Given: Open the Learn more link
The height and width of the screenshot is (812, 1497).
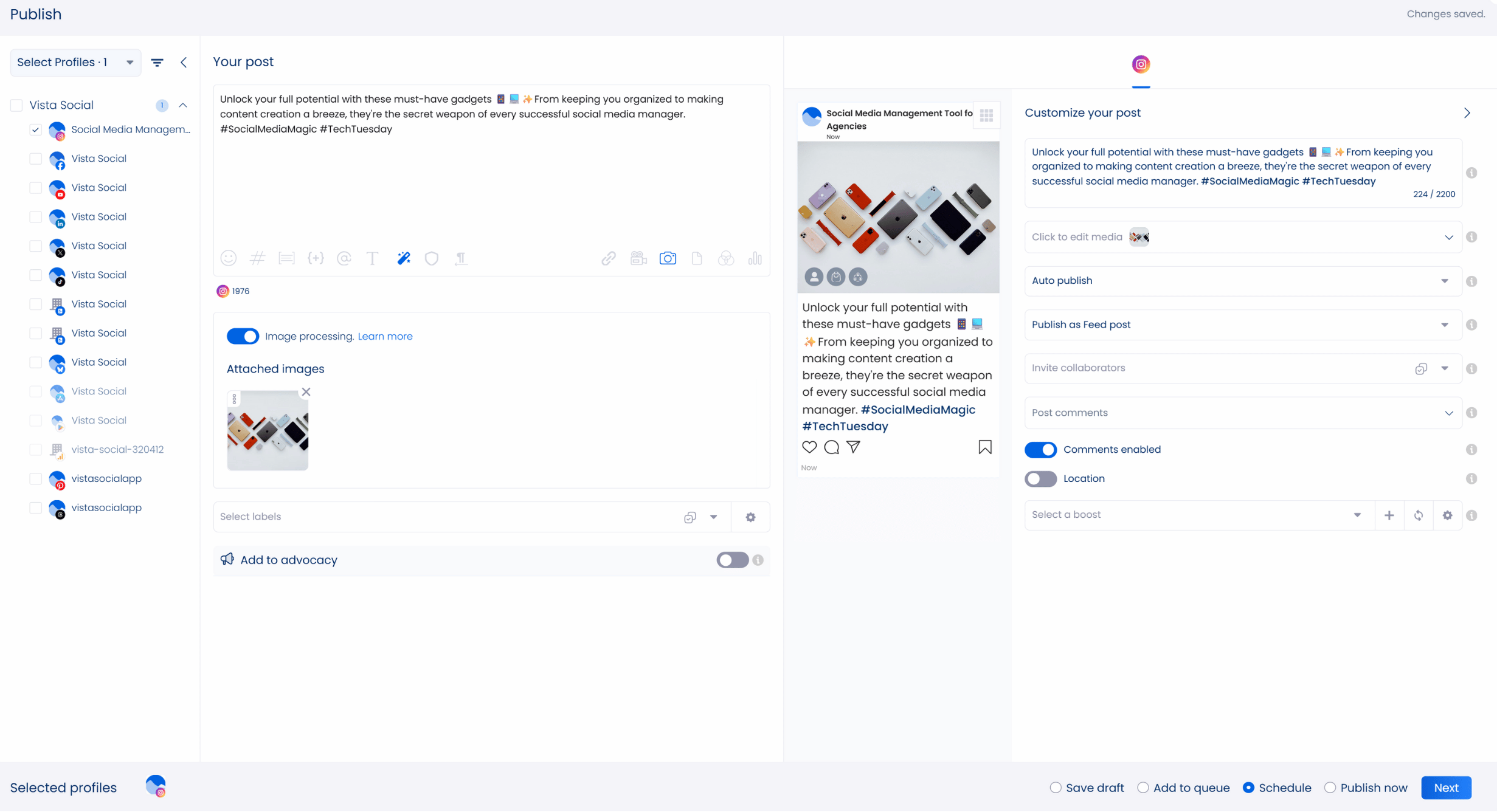Looking at the screenshot, I should click(385, 337).
